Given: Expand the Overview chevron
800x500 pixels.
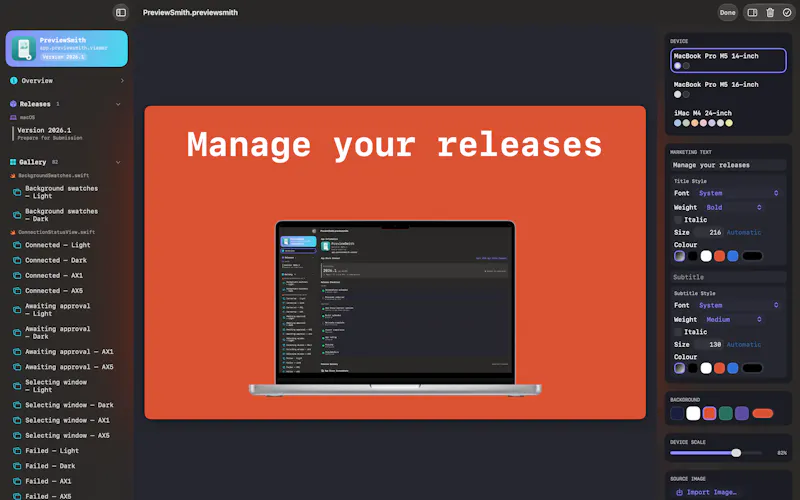Looking at the screenshot, I should pyautogui.click(x=122, y=81).
